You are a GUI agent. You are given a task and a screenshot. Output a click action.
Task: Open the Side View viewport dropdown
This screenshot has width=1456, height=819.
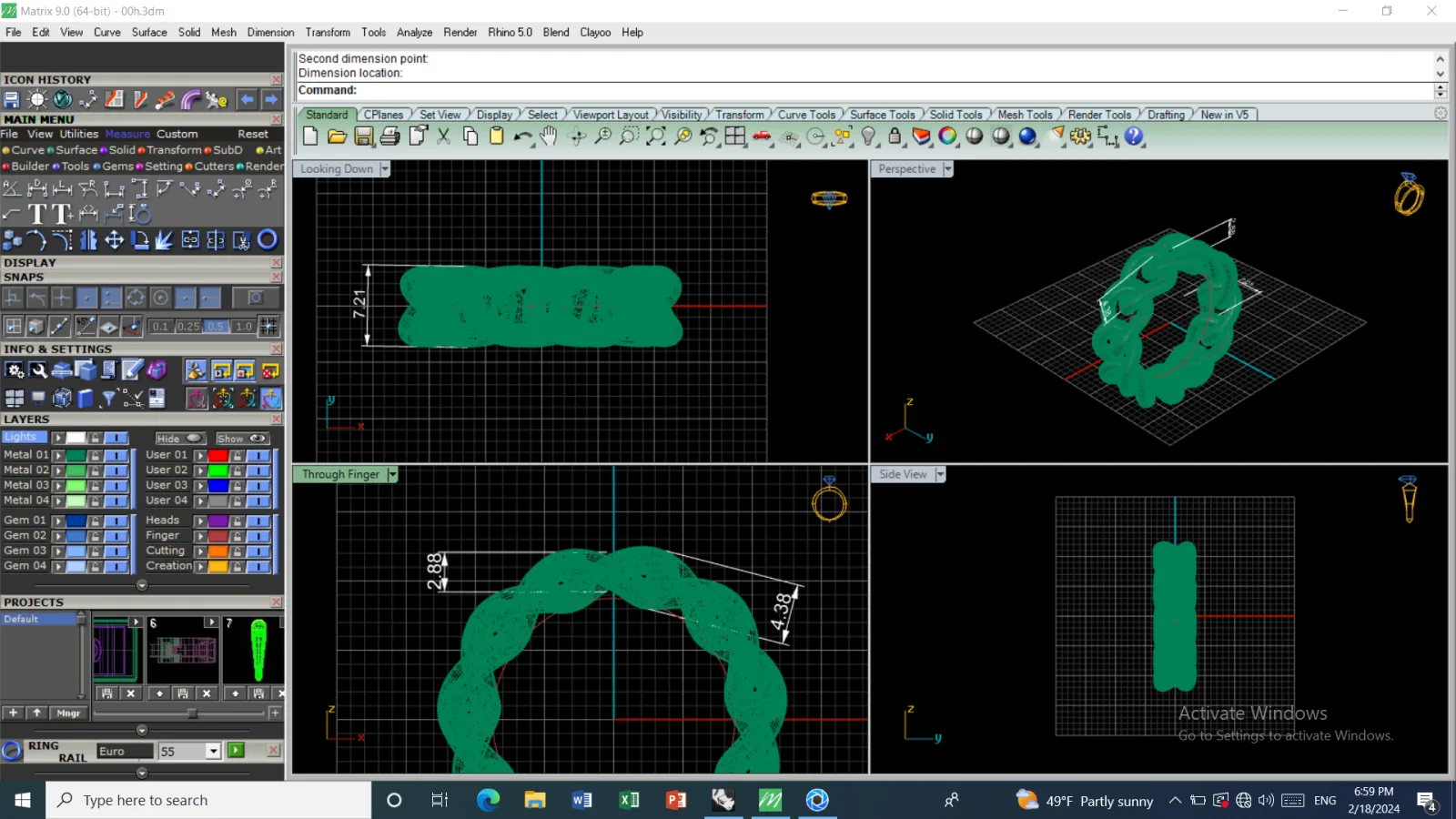[940, 474]
